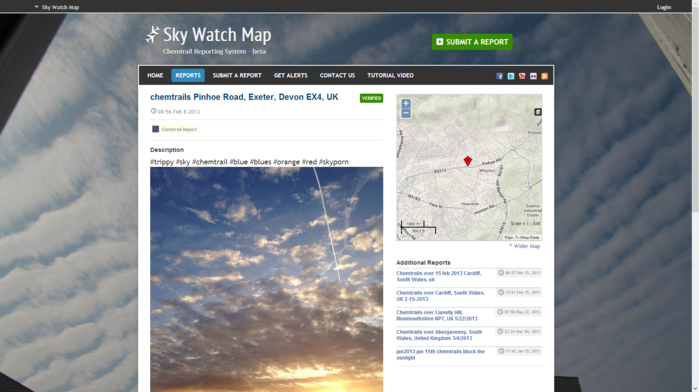Click the 08:56 Feb 8 2013 timestamp
Viewport: 699px width, 392px height.
click(x=178, y=112)
